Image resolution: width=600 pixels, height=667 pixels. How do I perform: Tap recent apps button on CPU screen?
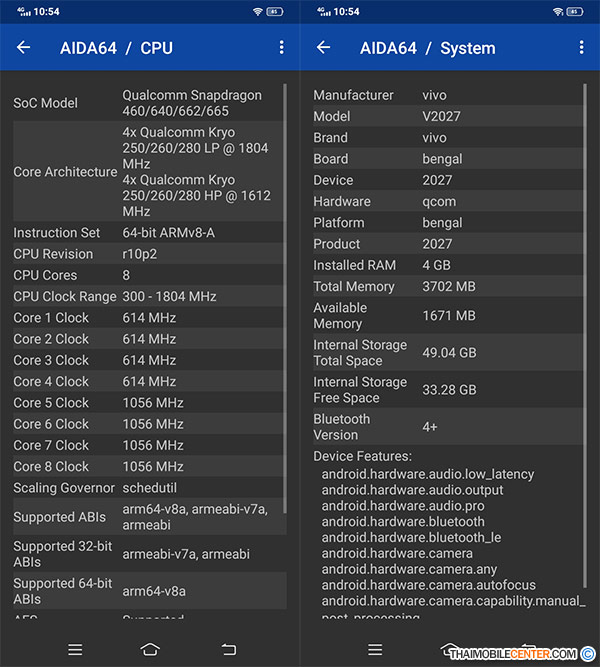75,649
